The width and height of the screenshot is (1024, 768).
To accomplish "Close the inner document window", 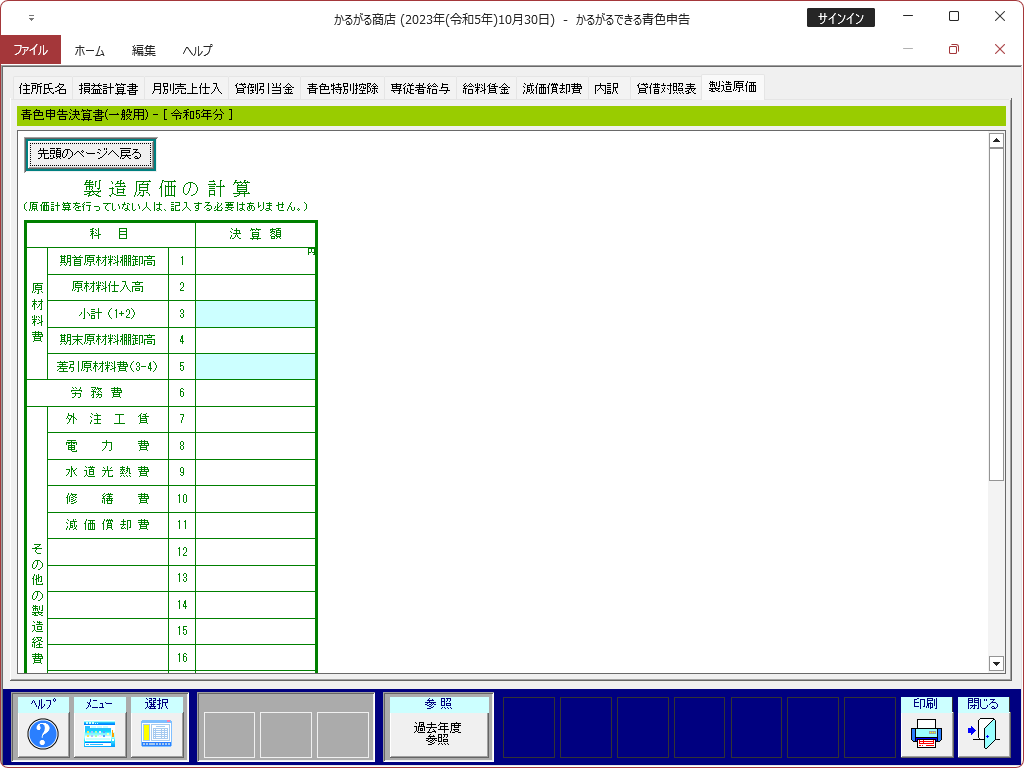I will [x=999, y=50].
